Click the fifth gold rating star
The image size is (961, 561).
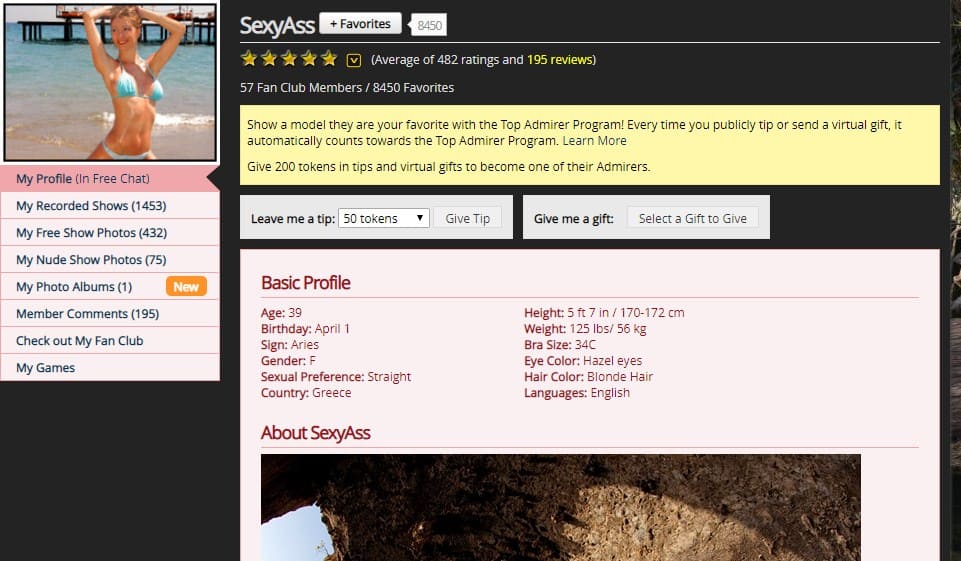(x=329, y=59)
